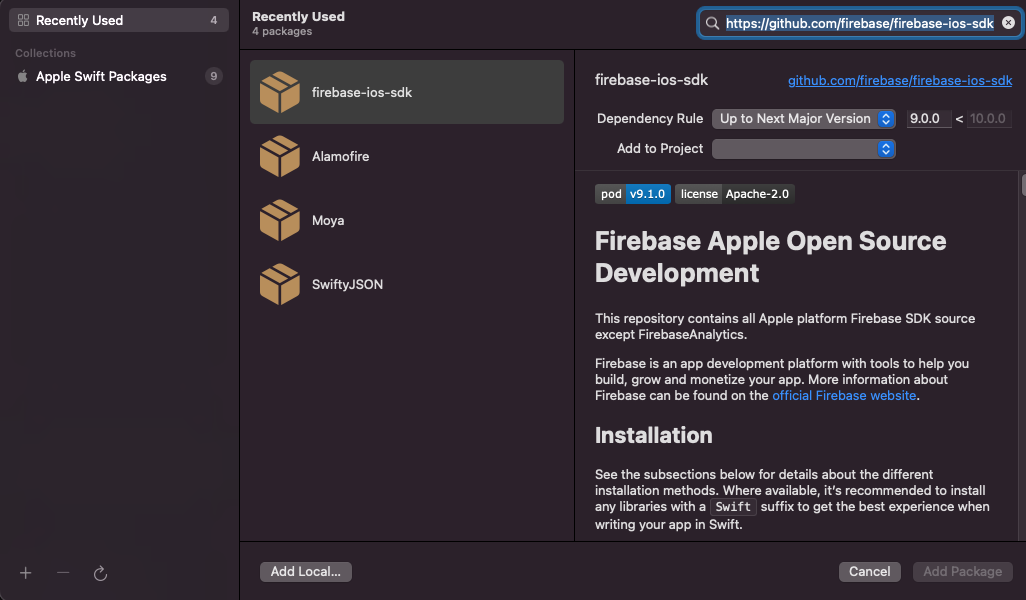The image size is (1026, 600).
Task: Select the Moya package name
Action: point(328,221)
